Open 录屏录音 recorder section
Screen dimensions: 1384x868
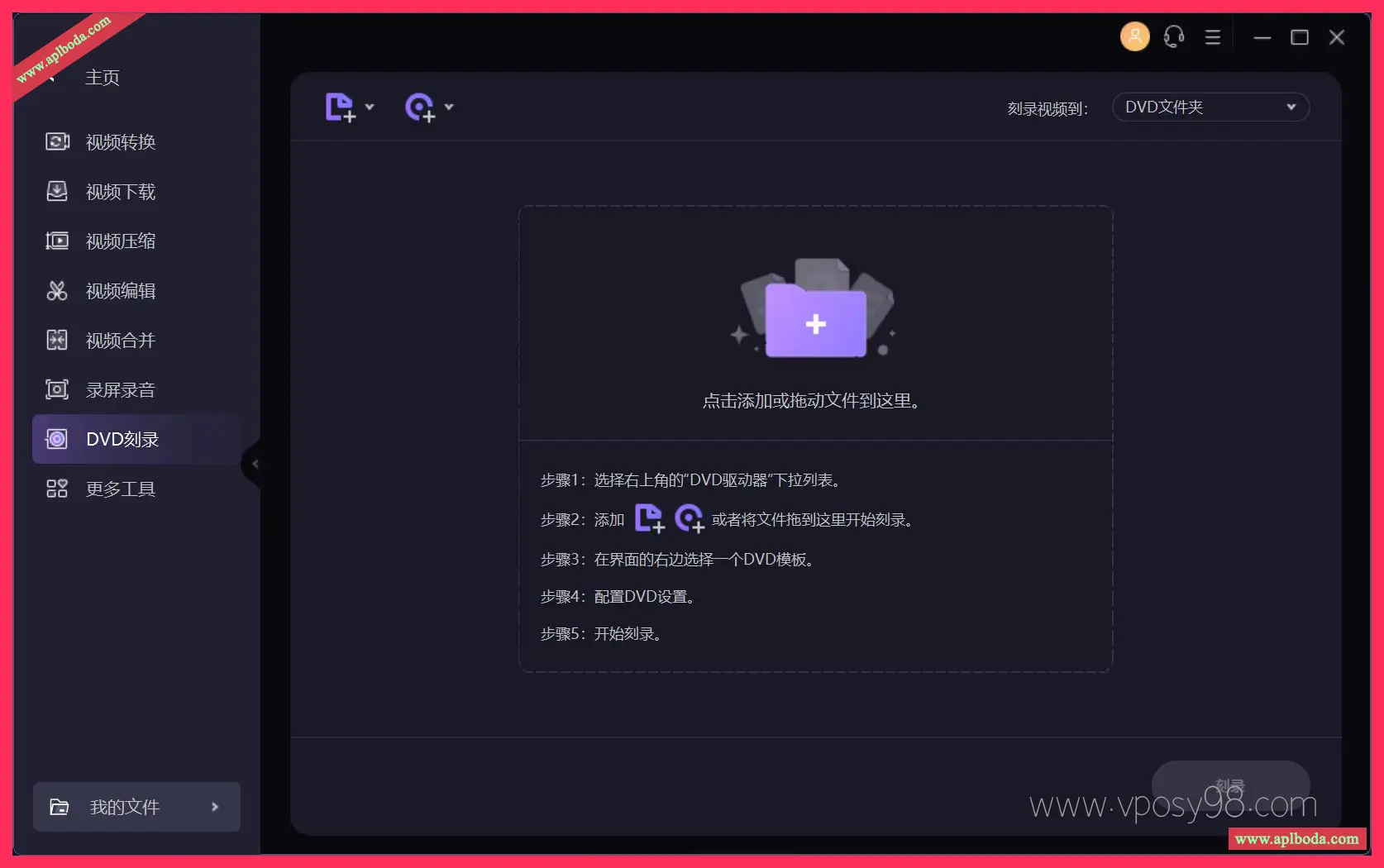[120, 390]
